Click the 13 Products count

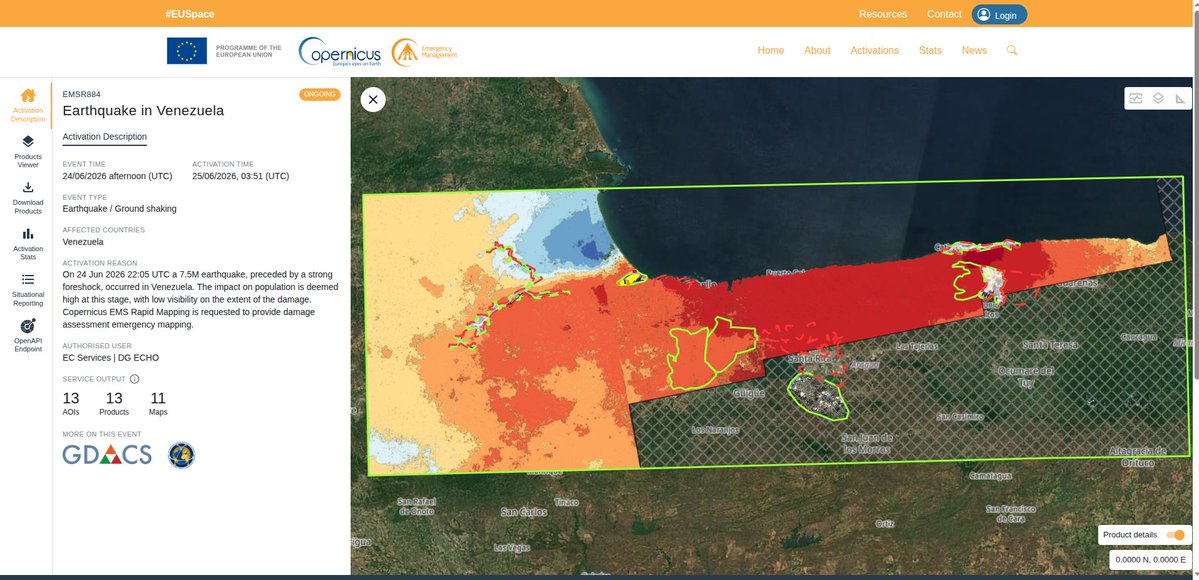114,403
